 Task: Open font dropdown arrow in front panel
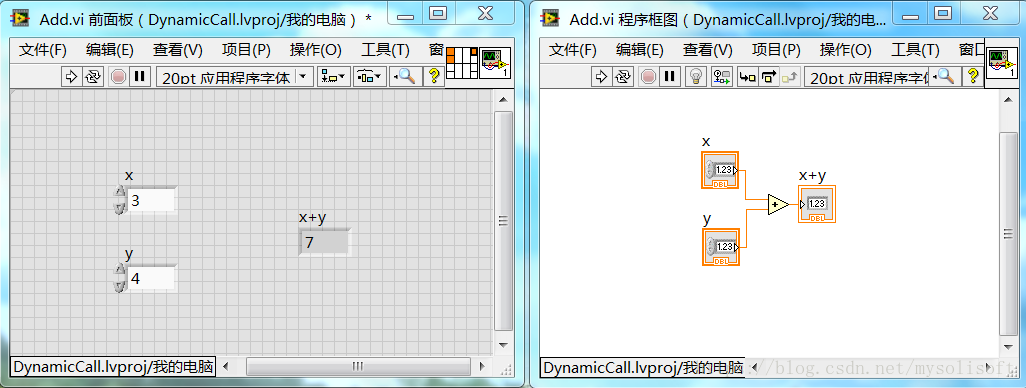coord(302,77)
